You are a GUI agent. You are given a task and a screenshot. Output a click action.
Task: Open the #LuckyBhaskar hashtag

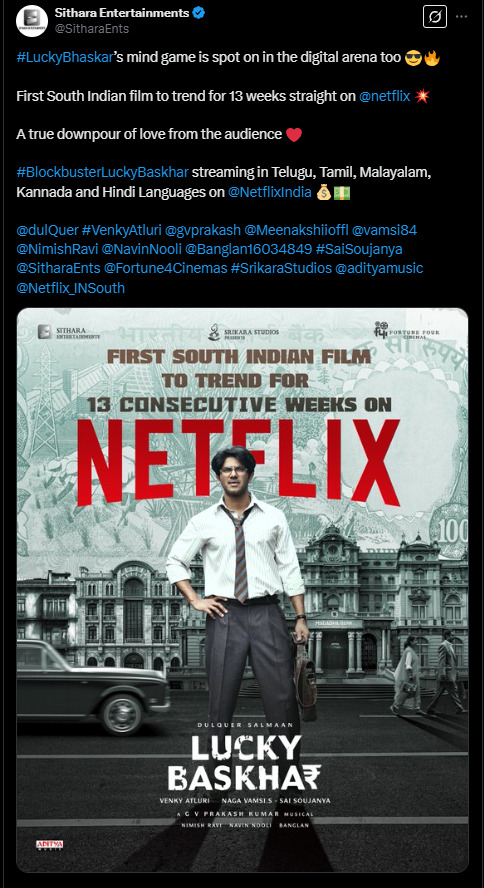point(64,58)
